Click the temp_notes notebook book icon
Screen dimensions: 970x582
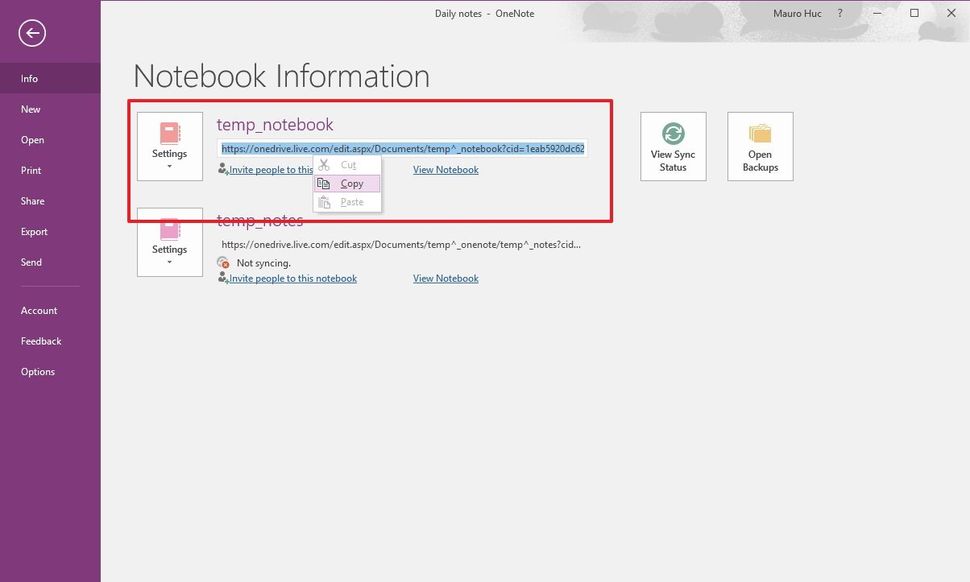click(x=170, y=230)
